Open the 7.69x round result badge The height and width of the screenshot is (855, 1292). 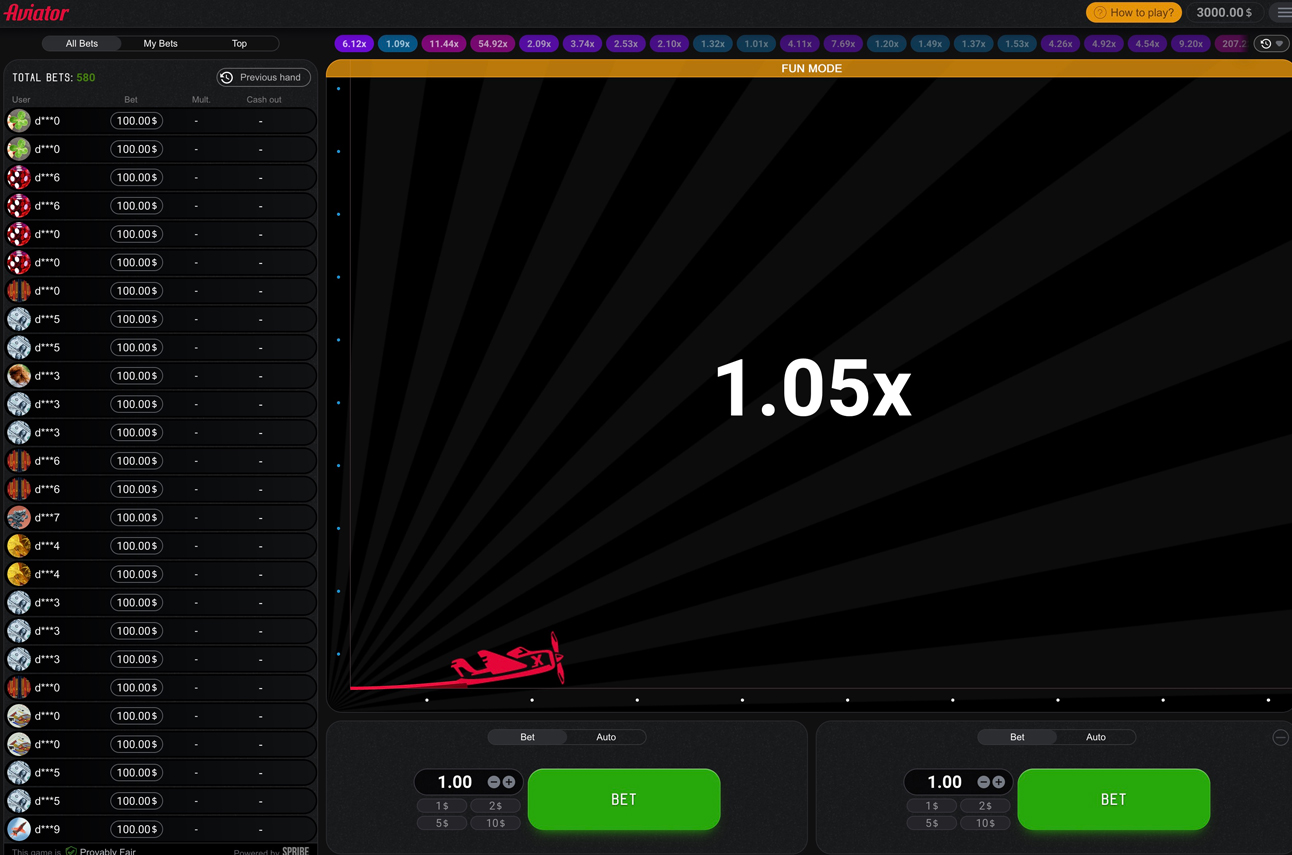(843, 44)
